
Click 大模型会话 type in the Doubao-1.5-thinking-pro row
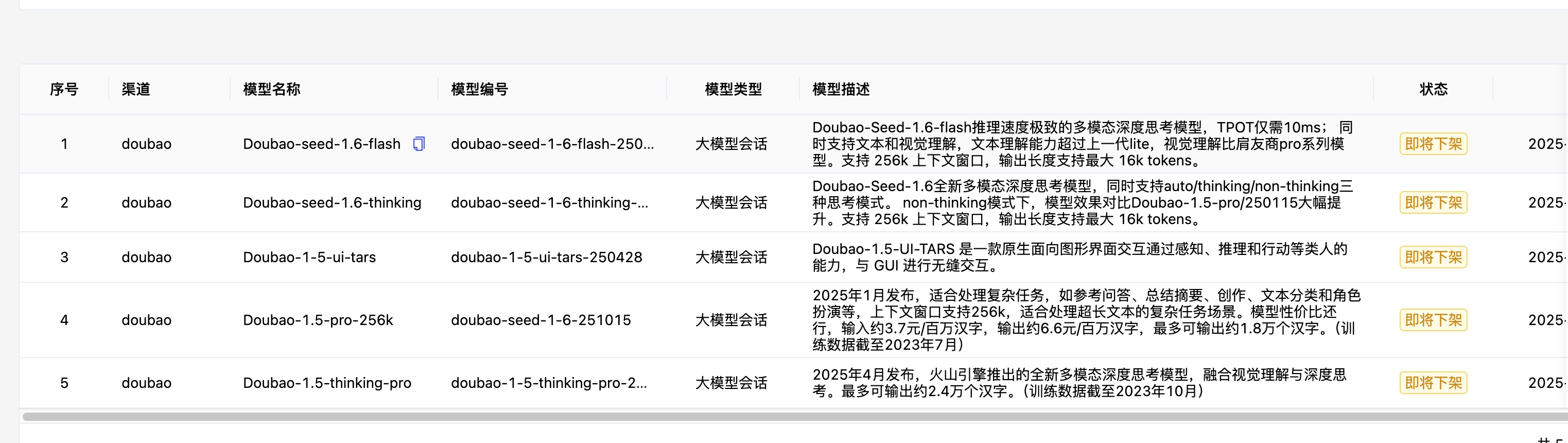point(731,383)
